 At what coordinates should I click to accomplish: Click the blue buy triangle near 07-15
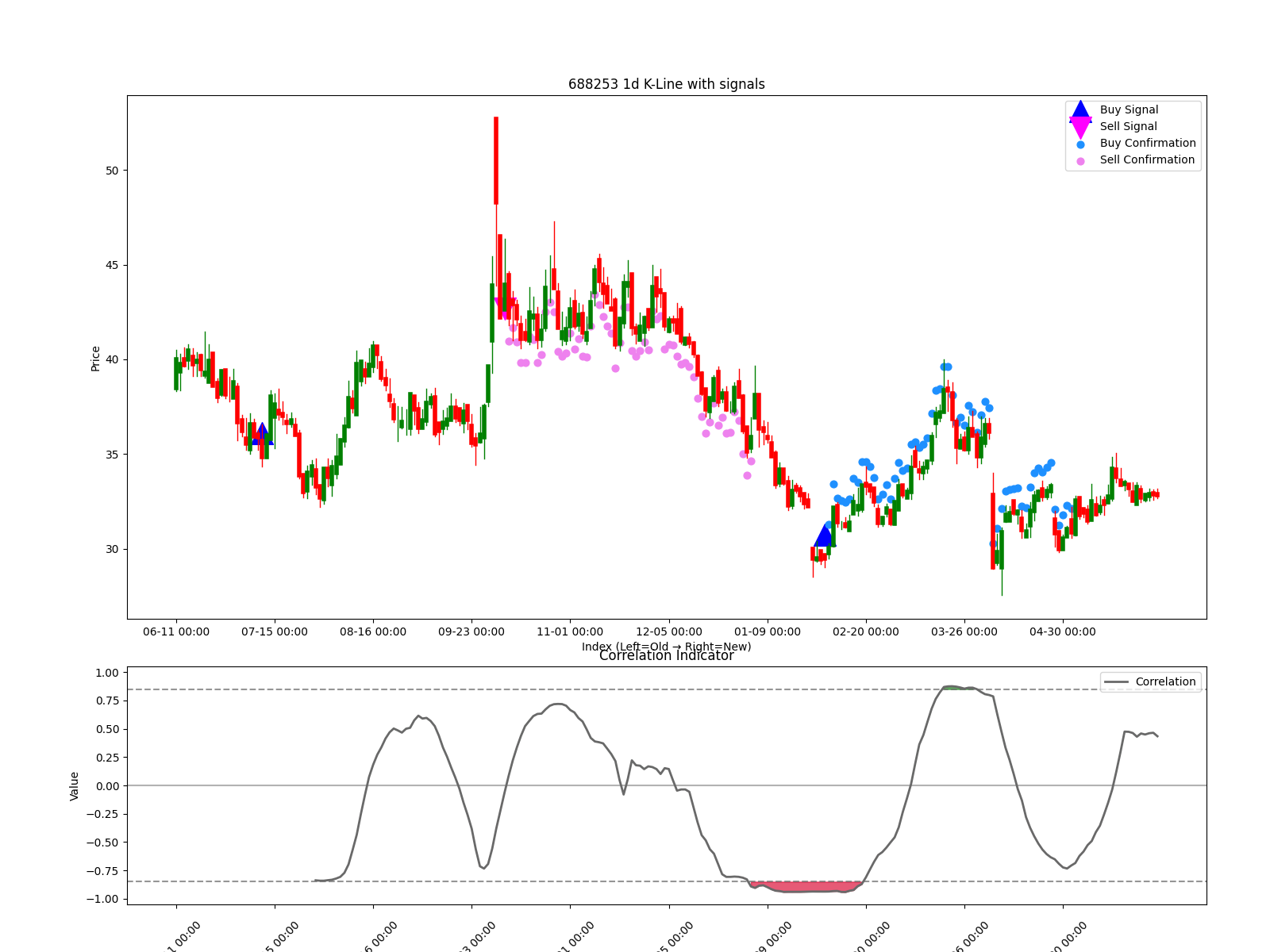click(x=263, y=434)
